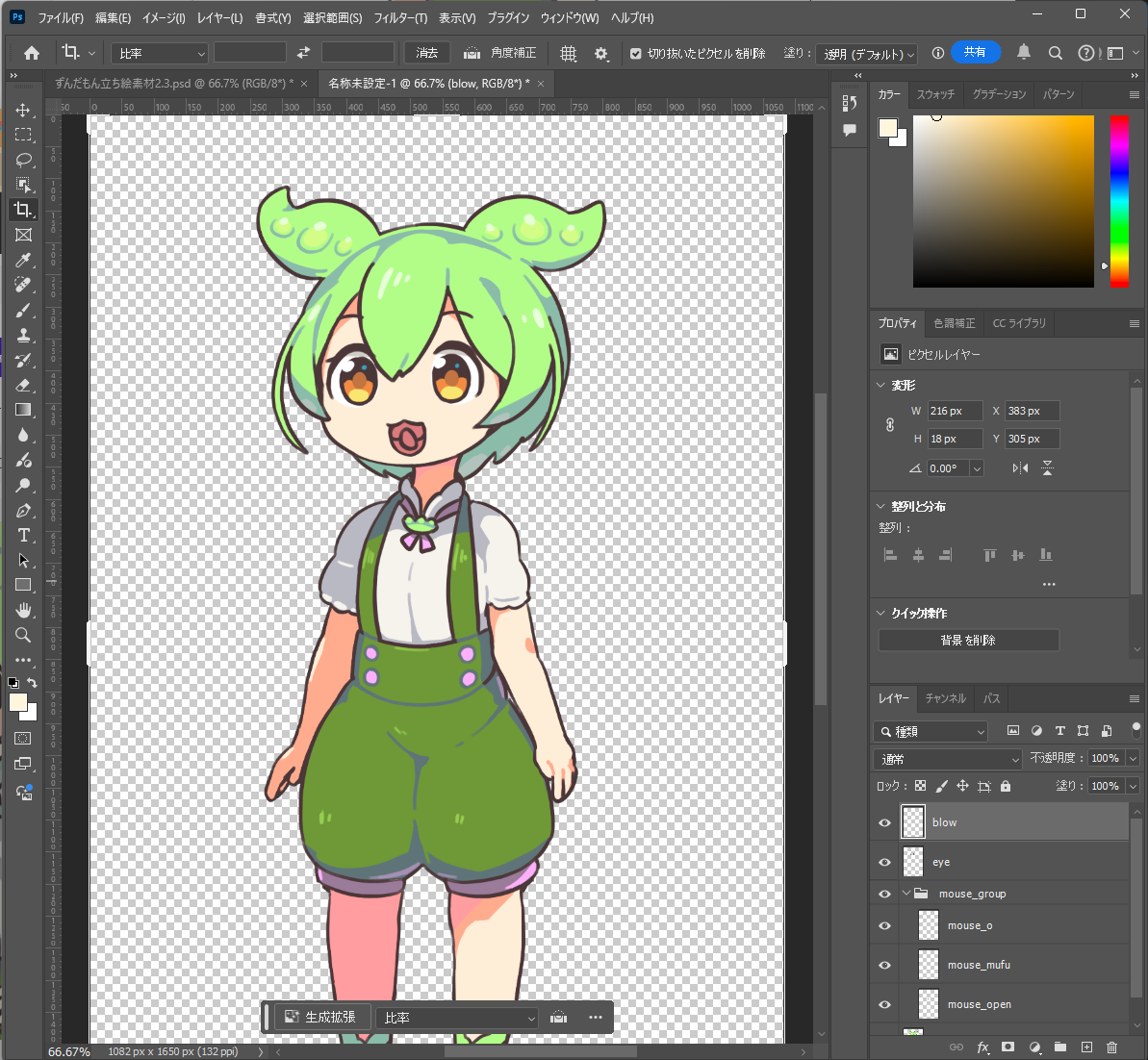
Task: Hide the blow layer
Action: point(883,822)
